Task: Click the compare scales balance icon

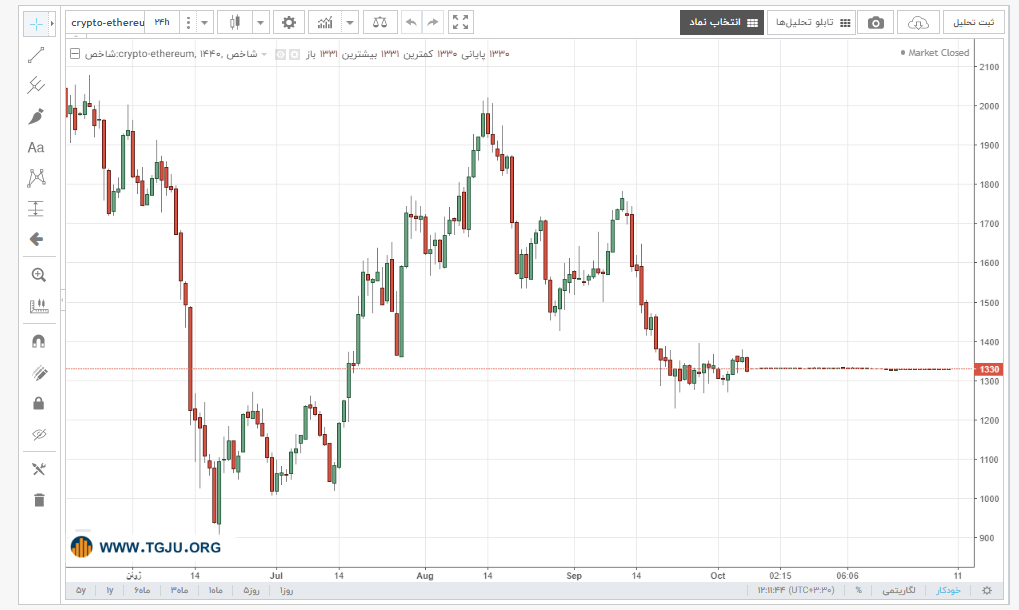Action: point(380,23)
